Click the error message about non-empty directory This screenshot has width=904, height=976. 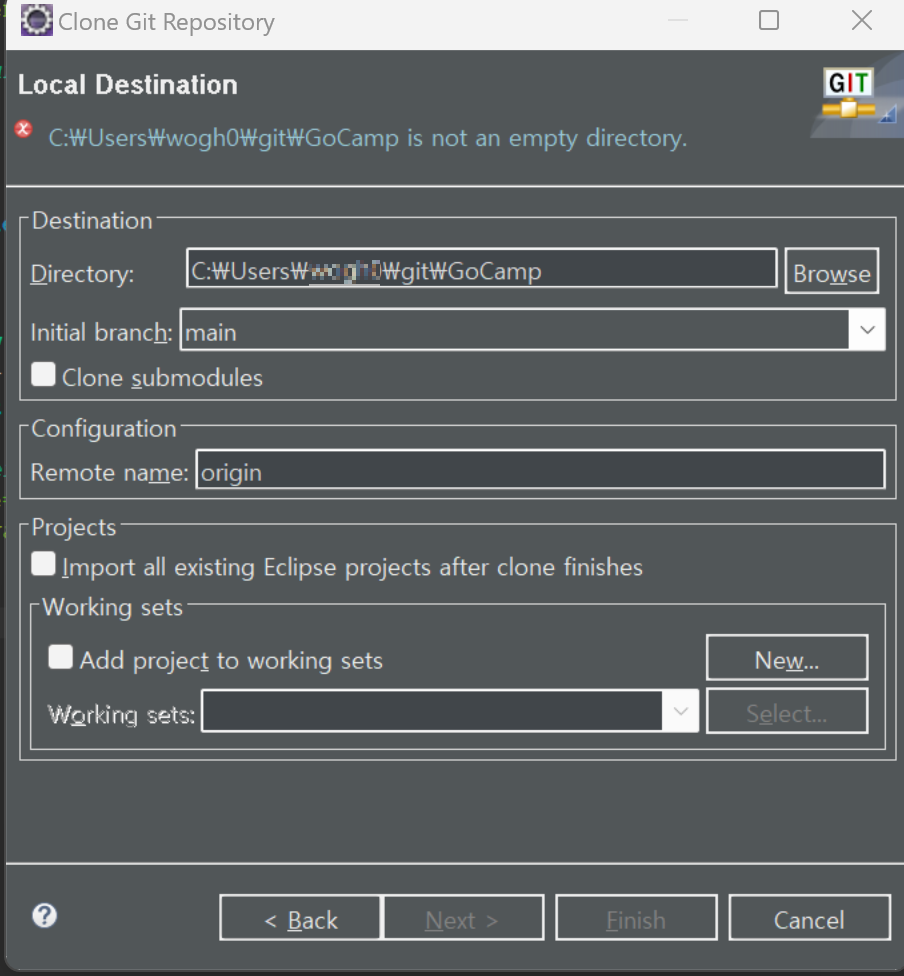click(368, 138)
